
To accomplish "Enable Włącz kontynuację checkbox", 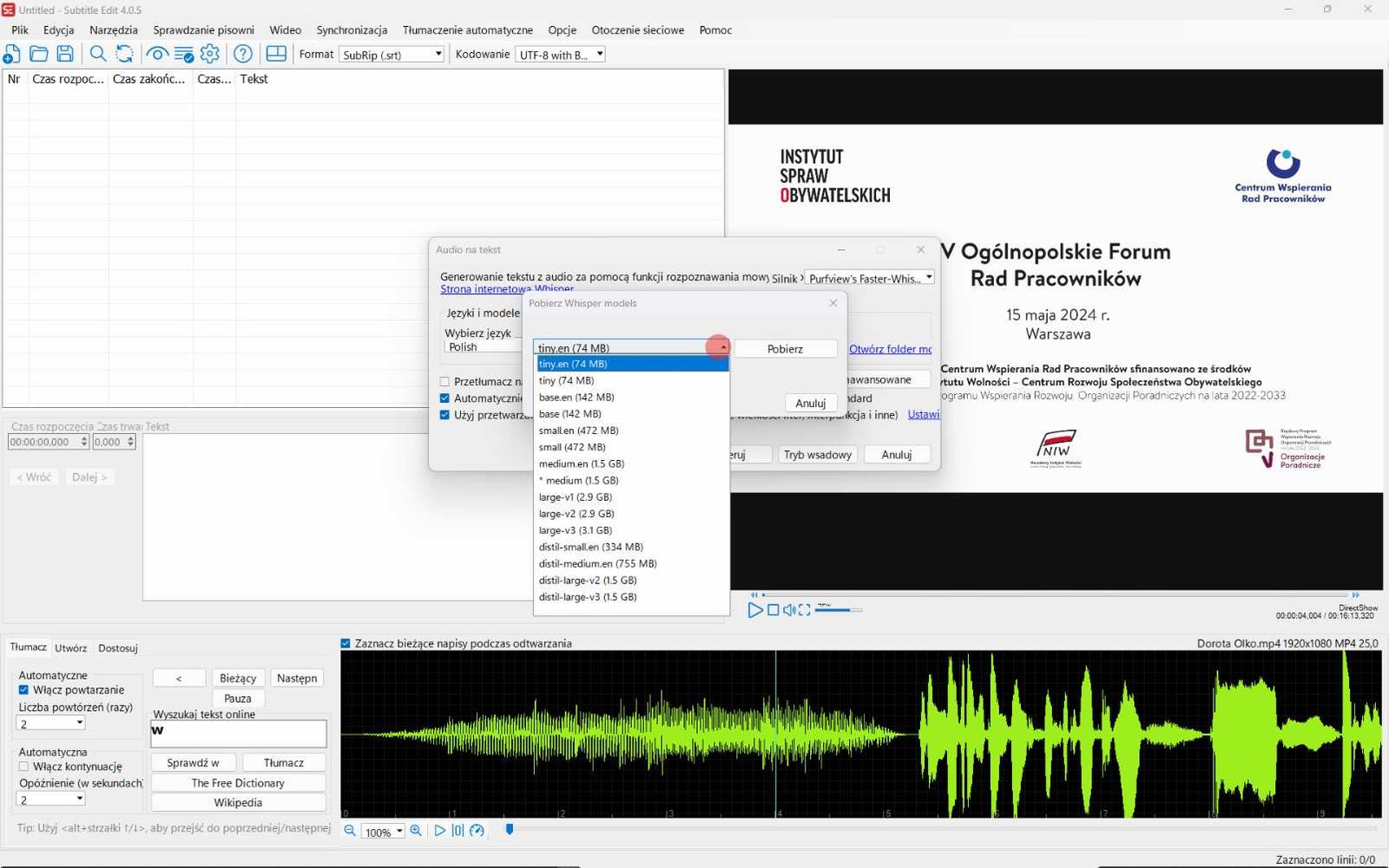I will pyautogui.click(x=24, y=766).
